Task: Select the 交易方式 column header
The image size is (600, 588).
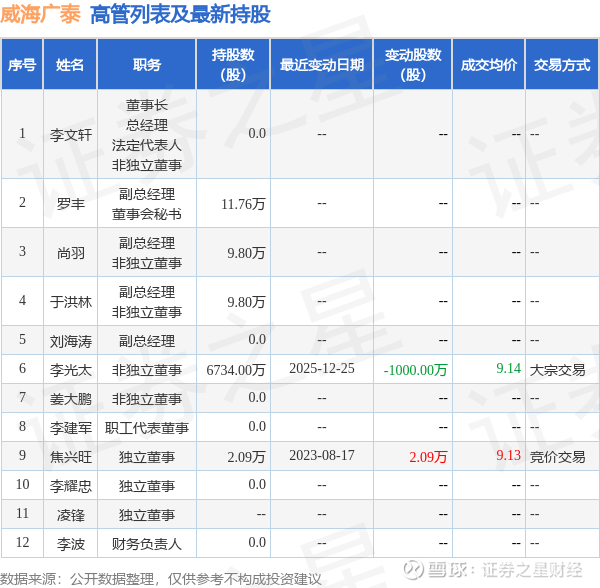Action: tap(562, 65)
